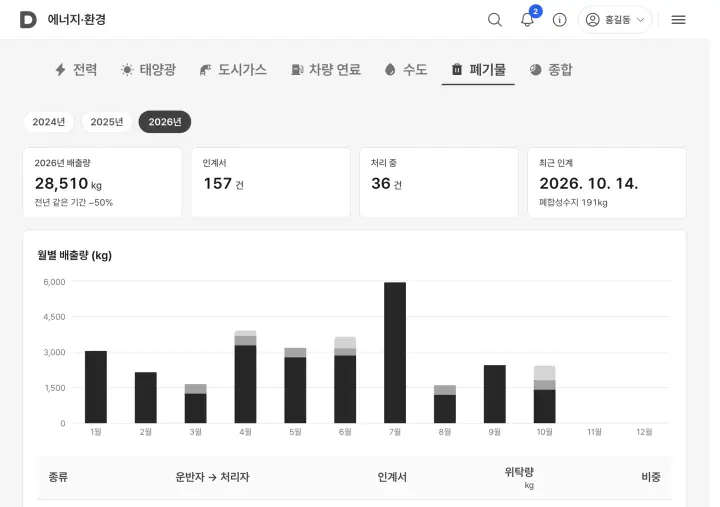Click the 종류 column header
The height and width of the screenshot is (507, 720).
click(58, 477)
